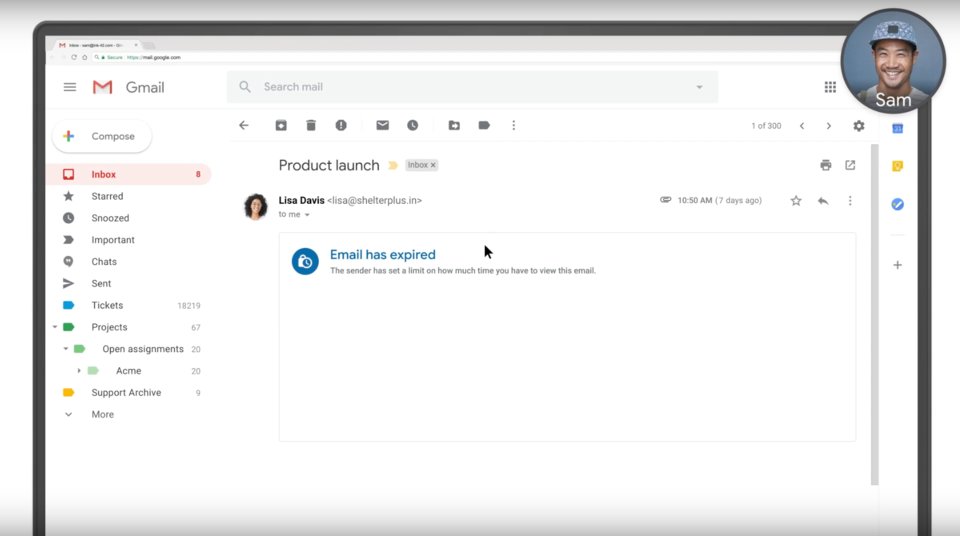Image resolution: width=960 pixels, height=536 pixels.
Task: Snooze the email with clock icon
Action: click(x=412, y=126)
